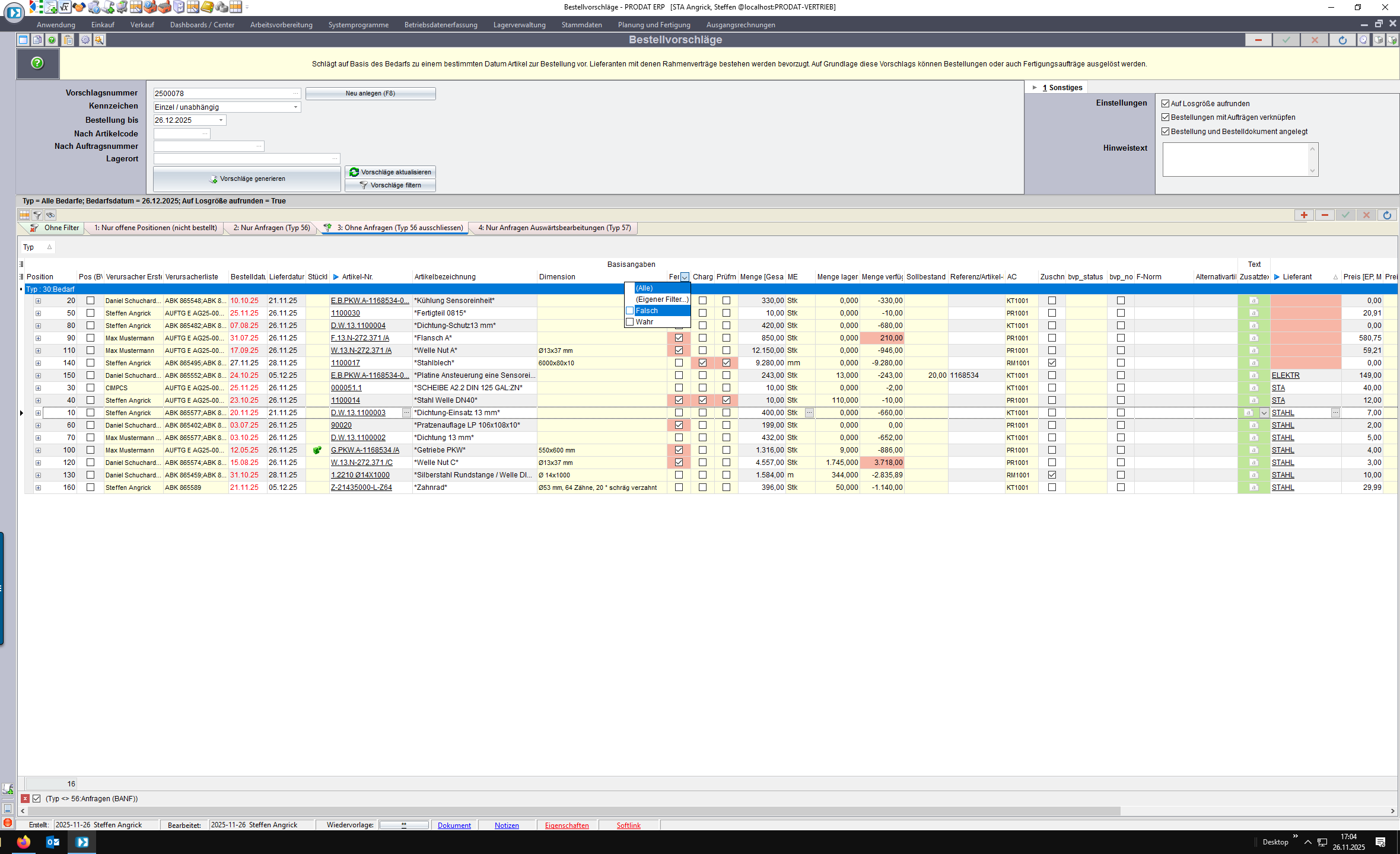This screenshot has height=854, width=1400.
Task: Open article link E.B.PKW.A-1168534-0 in first row
Action: pyautogui.click(x=369, y=301)
